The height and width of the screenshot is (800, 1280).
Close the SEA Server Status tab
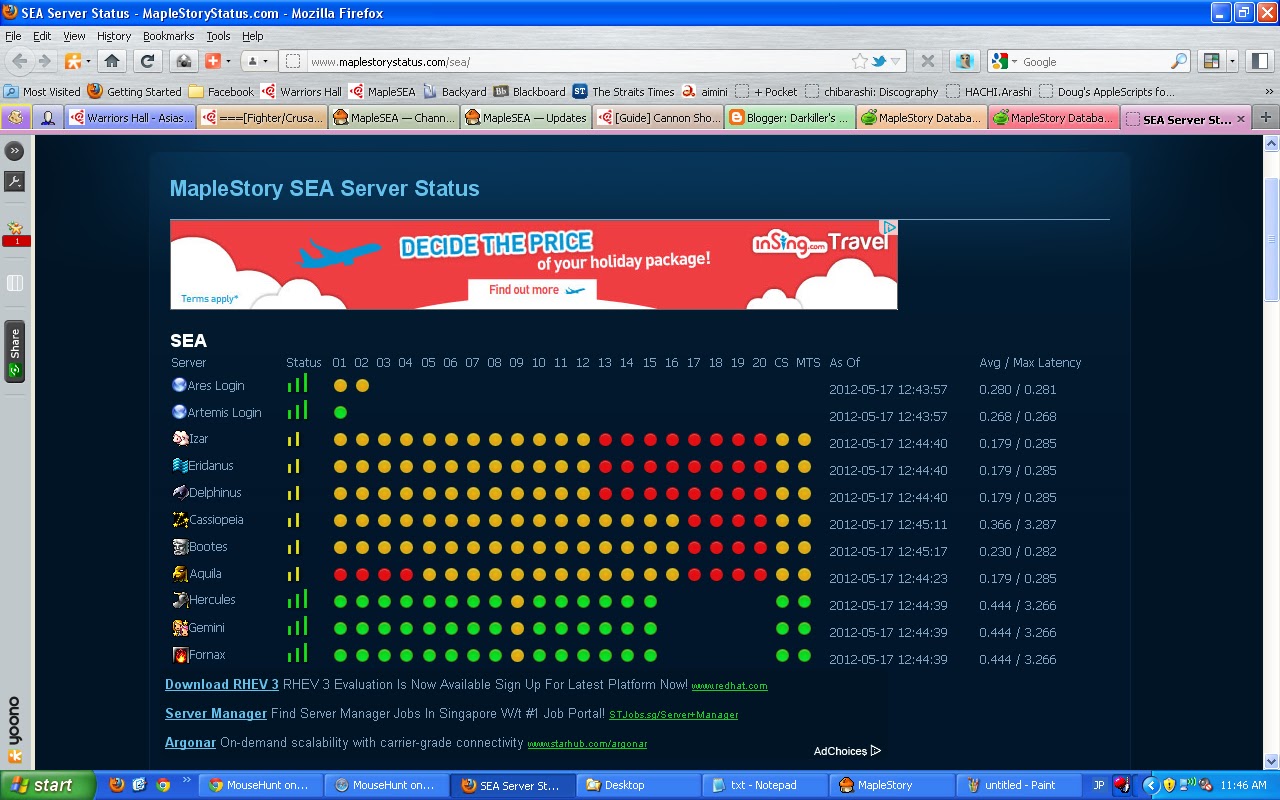click(x=1241, y=119)
